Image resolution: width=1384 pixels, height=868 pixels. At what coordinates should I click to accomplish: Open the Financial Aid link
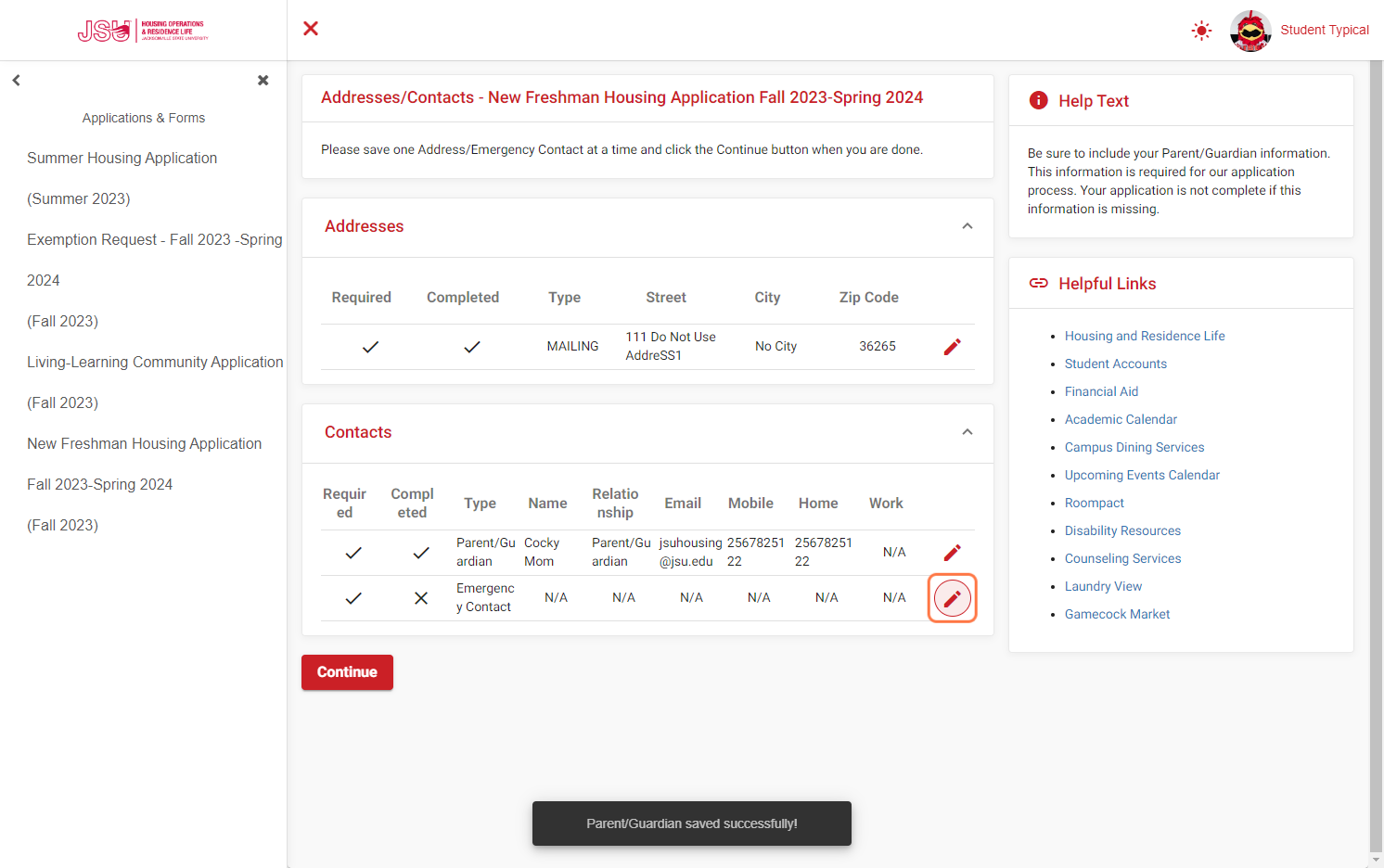[1101, 391]
